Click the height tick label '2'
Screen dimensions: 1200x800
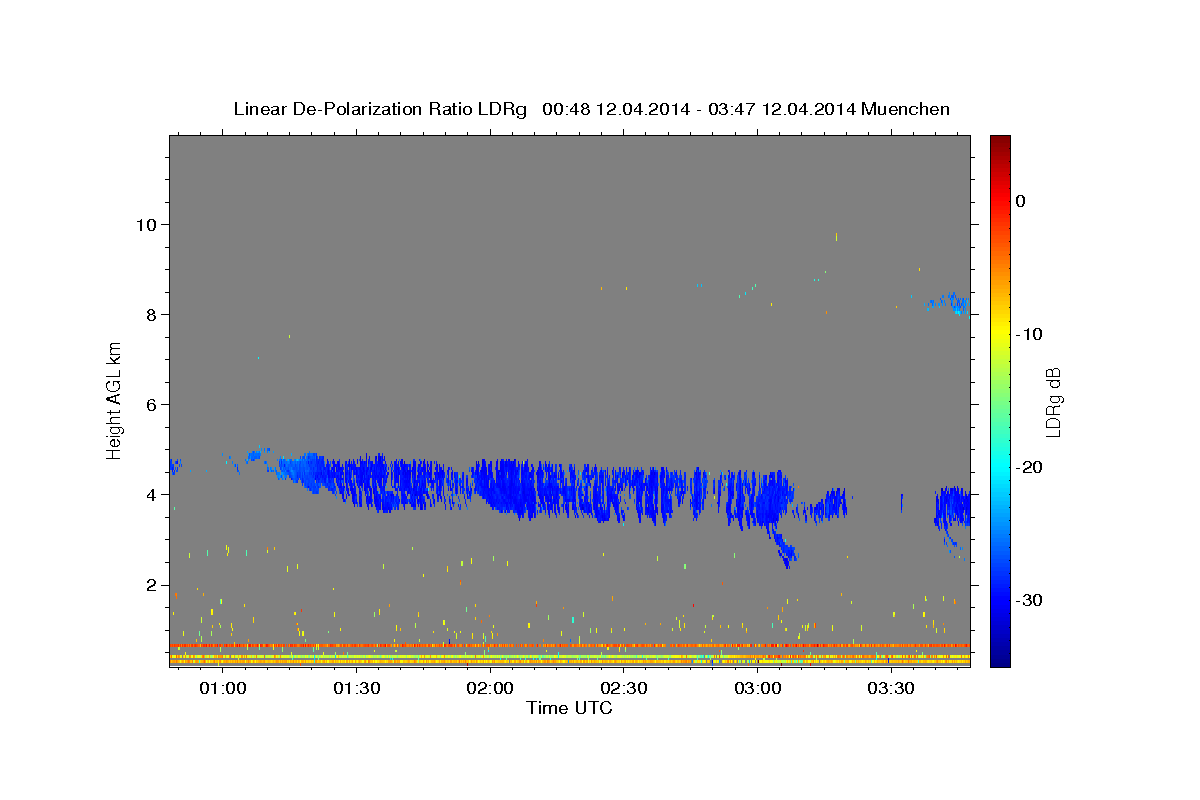click(152, 584)
